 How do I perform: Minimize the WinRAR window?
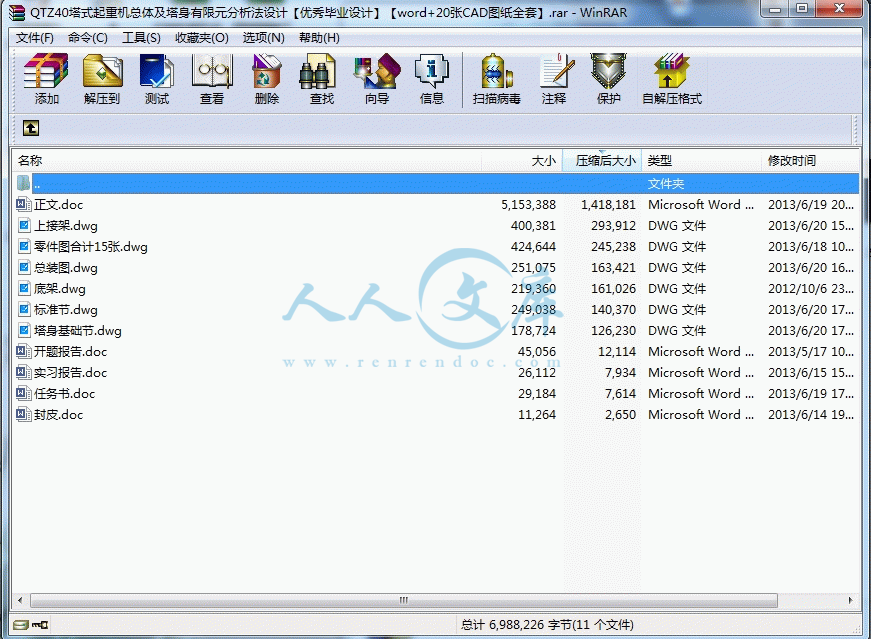pos(775,9)
